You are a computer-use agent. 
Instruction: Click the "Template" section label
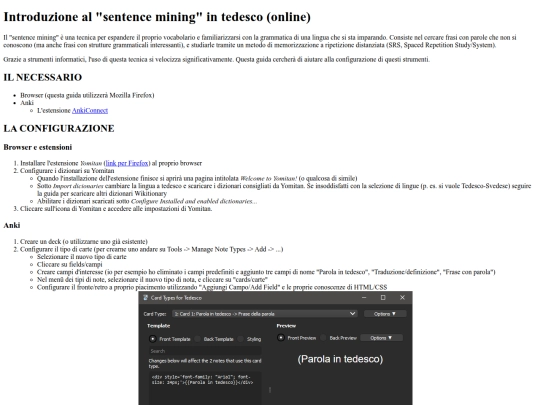pyautogui.click(x=159, y=326)
